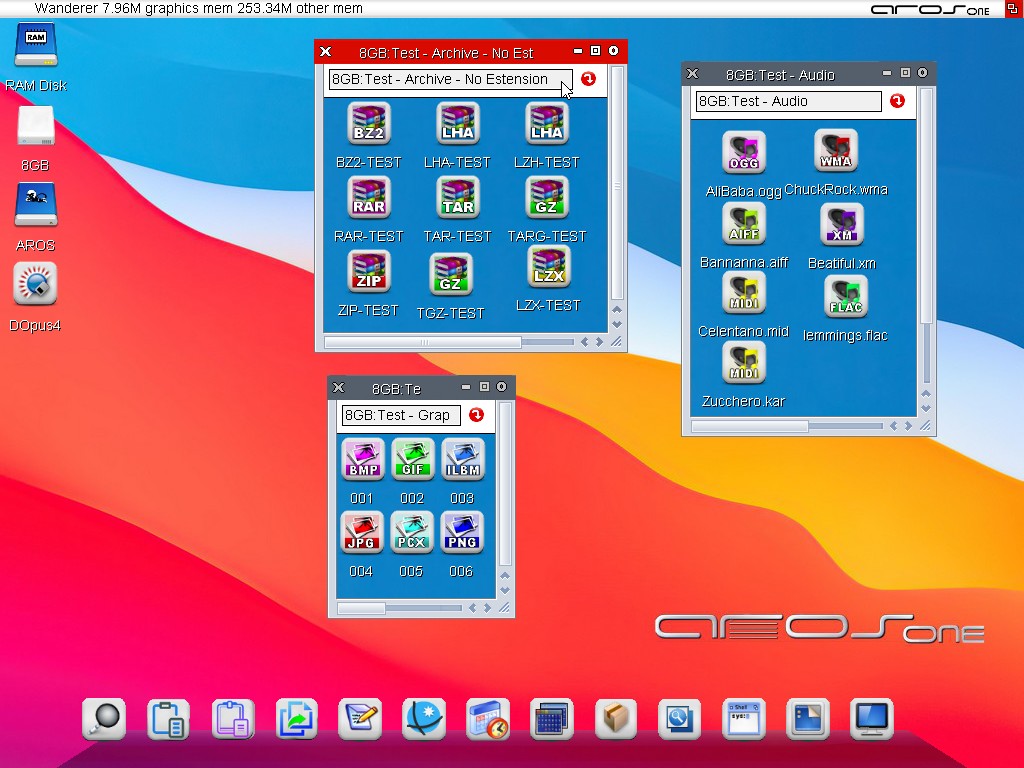Open the BZ2-TEST archive file
This screenshot has width=1024, height=768.
tap(368, 124)
